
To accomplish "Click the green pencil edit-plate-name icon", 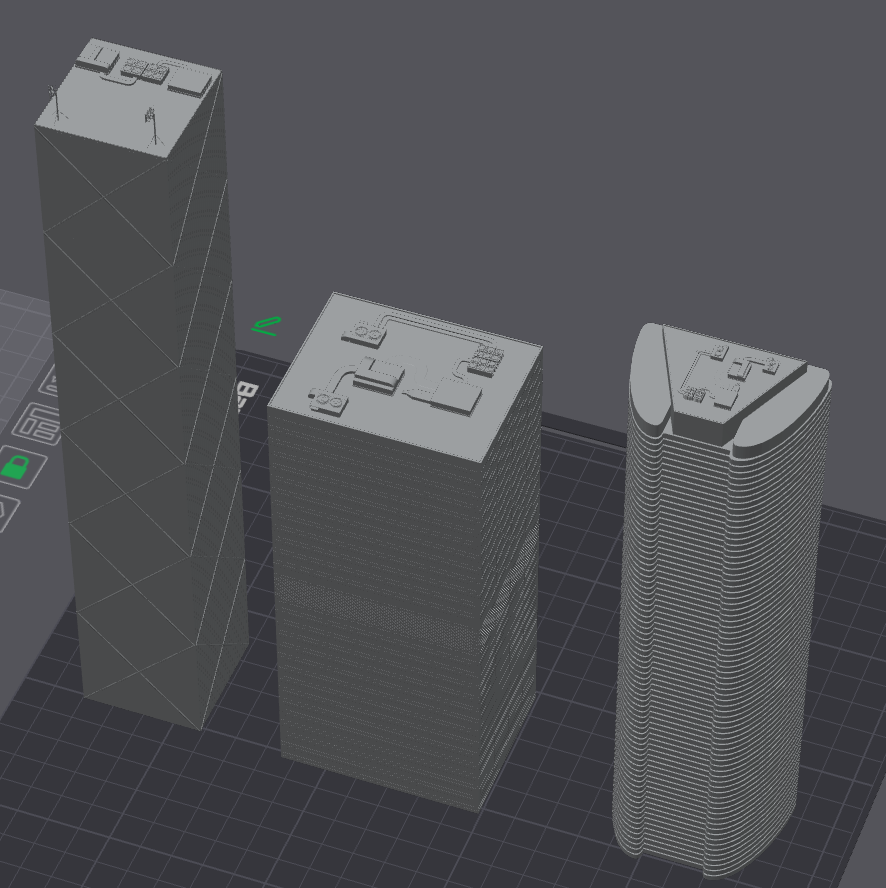I will (x=266, y=326).
